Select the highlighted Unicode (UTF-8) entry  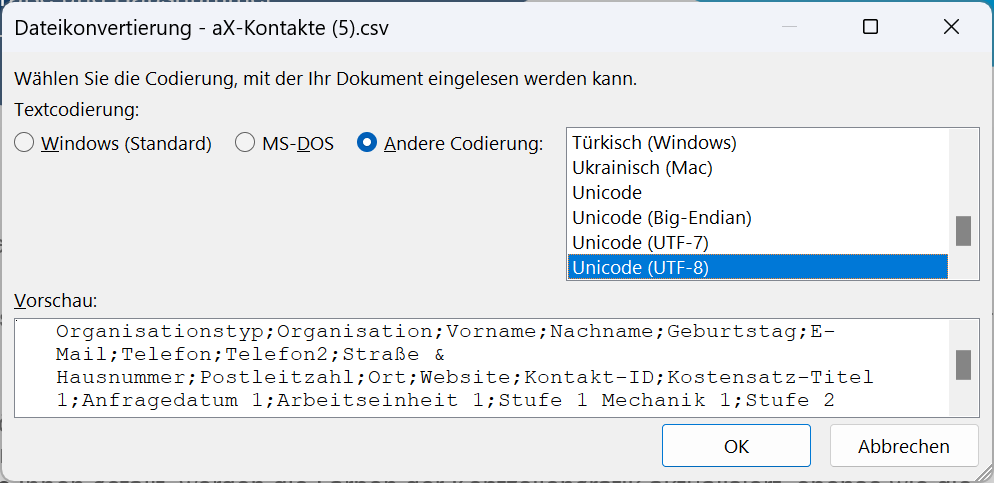click(758, 267)
